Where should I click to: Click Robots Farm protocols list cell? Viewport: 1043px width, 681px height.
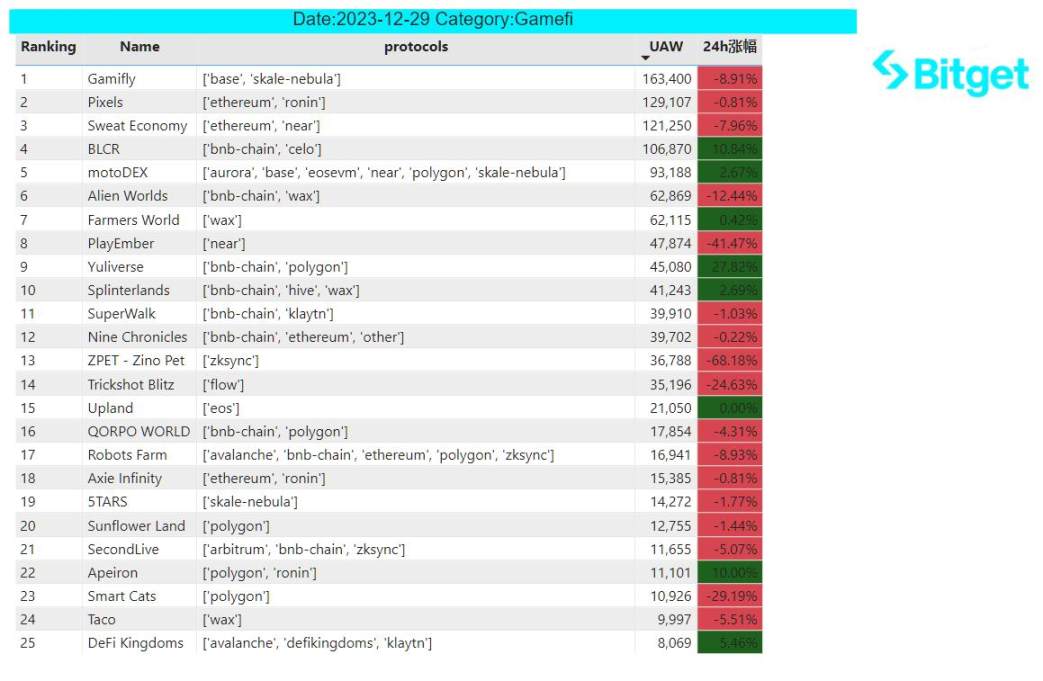click(378, 455)
